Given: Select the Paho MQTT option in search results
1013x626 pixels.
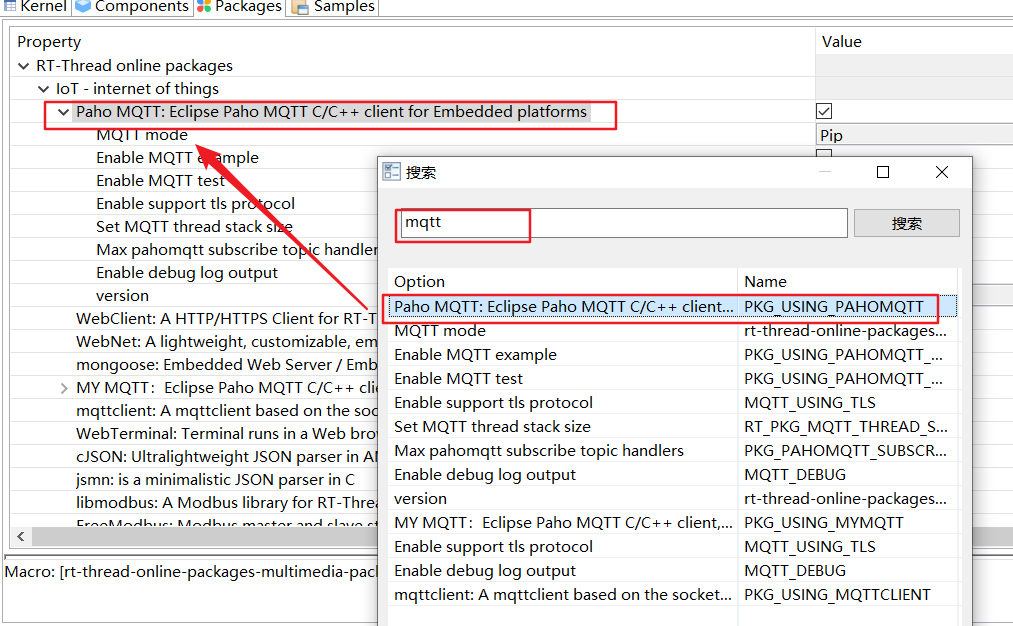Looking at the screenshot, I should pos(563,307).
